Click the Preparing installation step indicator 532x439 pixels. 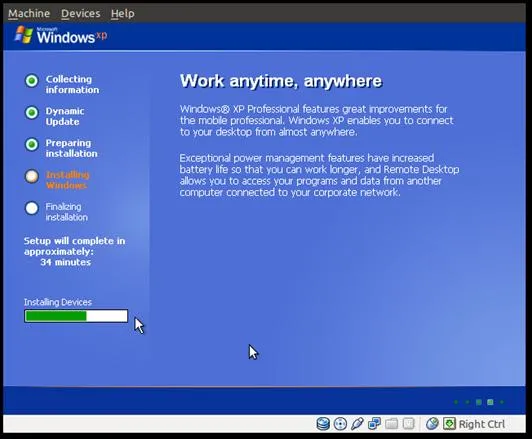click(32, 145)
